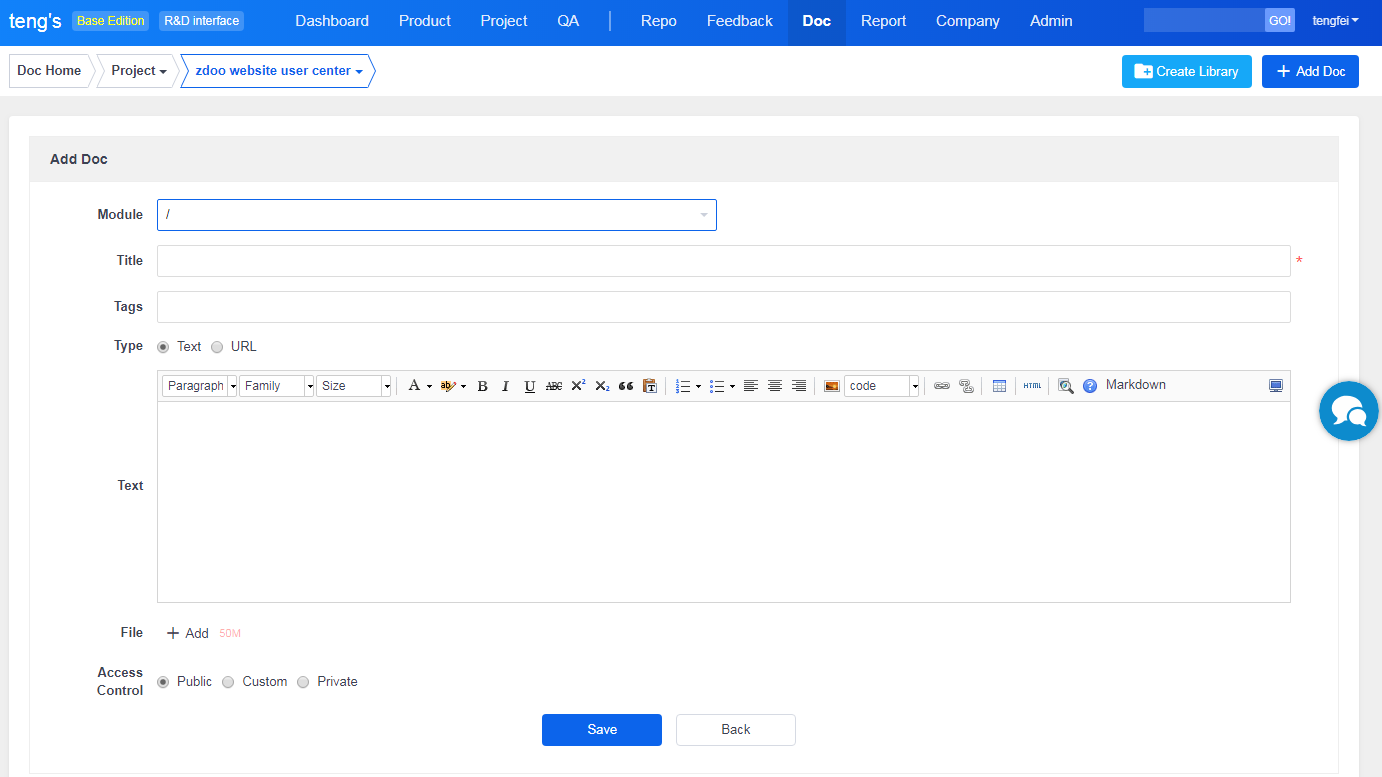This screenshot has width=1382, height=777.
Task: Click the underline icon in the editor
Action: (530, 386)
